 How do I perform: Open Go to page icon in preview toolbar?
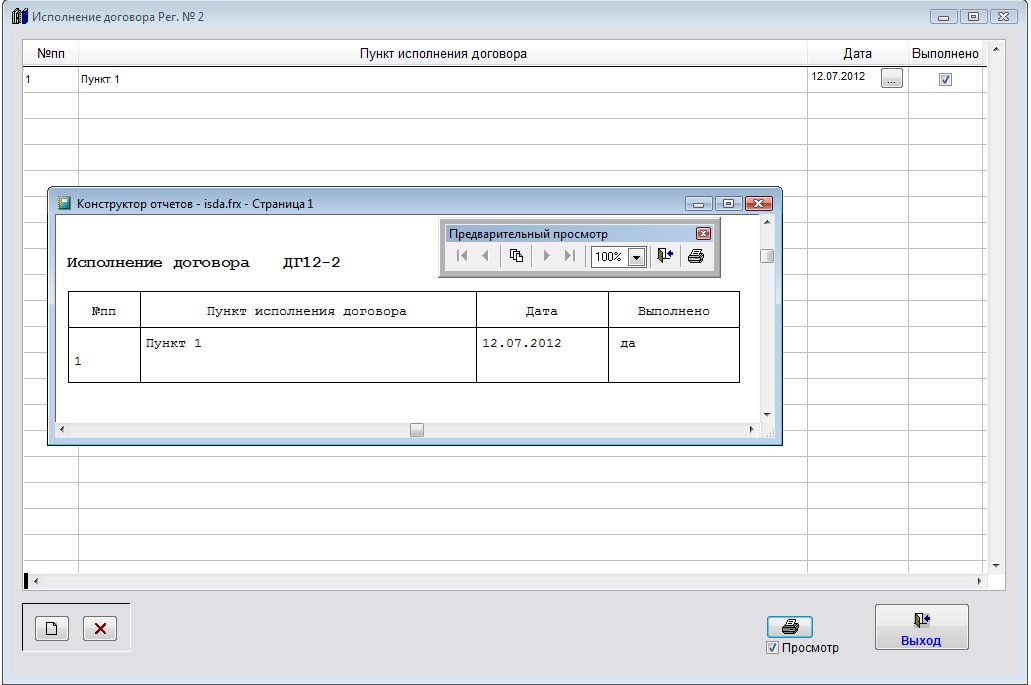tap(516, 256)
